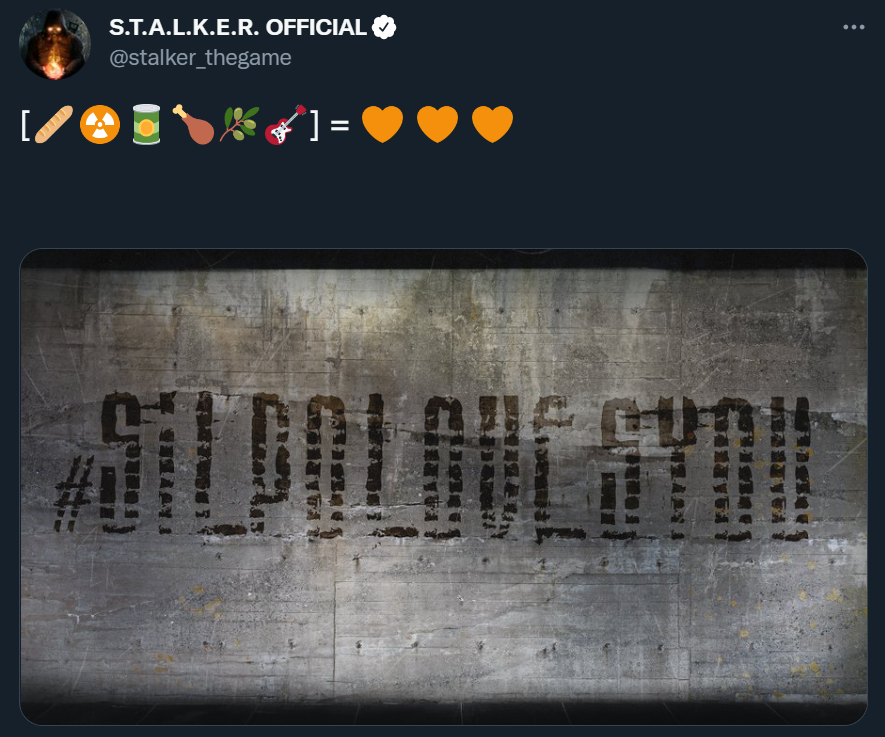
Task: Click the S.T.A.L.K.E.R. OFFICIAL display name
Action: coord(238,27)
